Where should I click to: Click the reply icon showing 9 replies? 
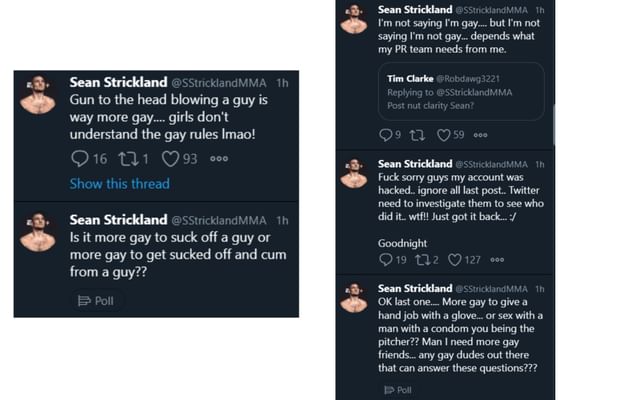point(386,135)
